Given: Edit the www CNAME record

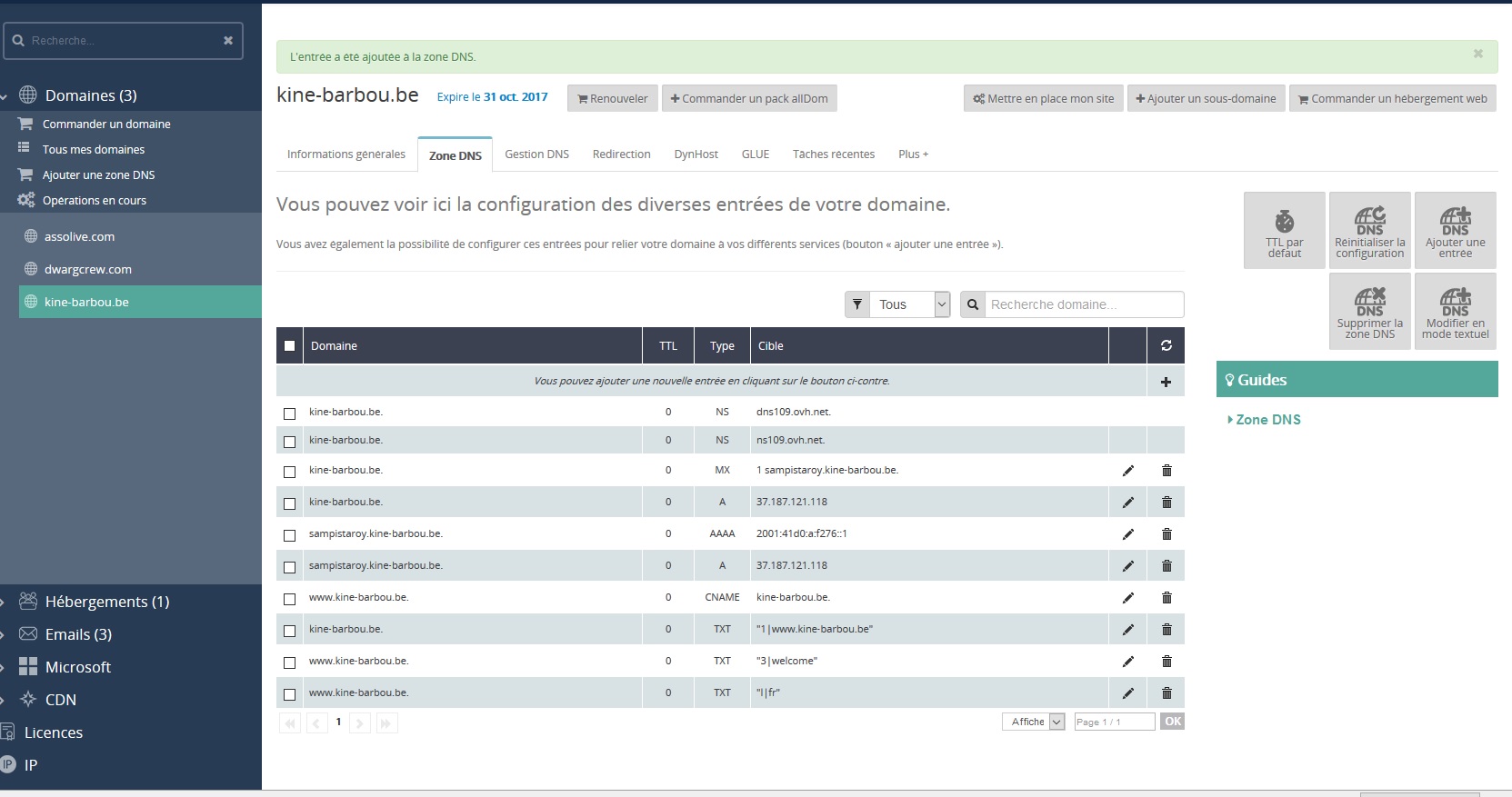Looking at the screenshot, I should [x=1127, y=598].
